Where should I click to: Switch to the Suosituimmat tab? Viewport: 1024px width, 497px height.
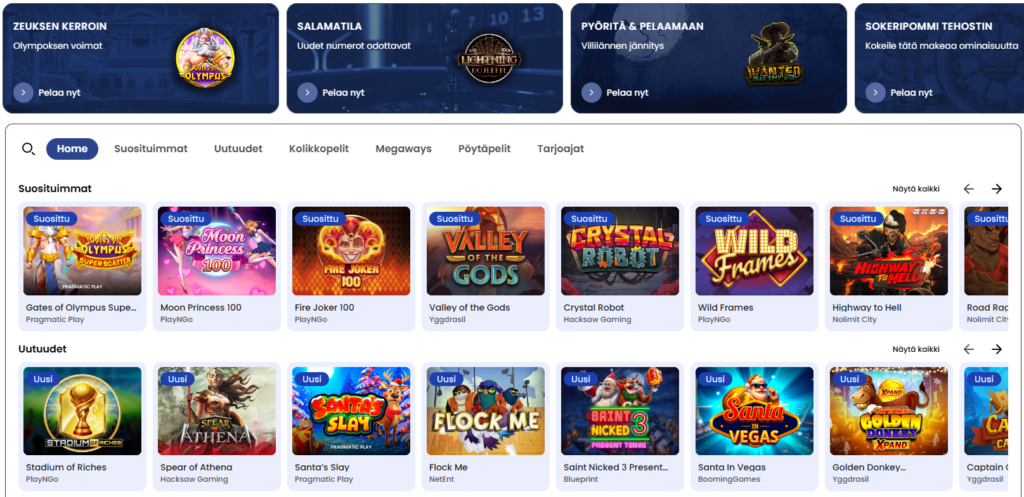pyautogui.click(x=151, y=149)
